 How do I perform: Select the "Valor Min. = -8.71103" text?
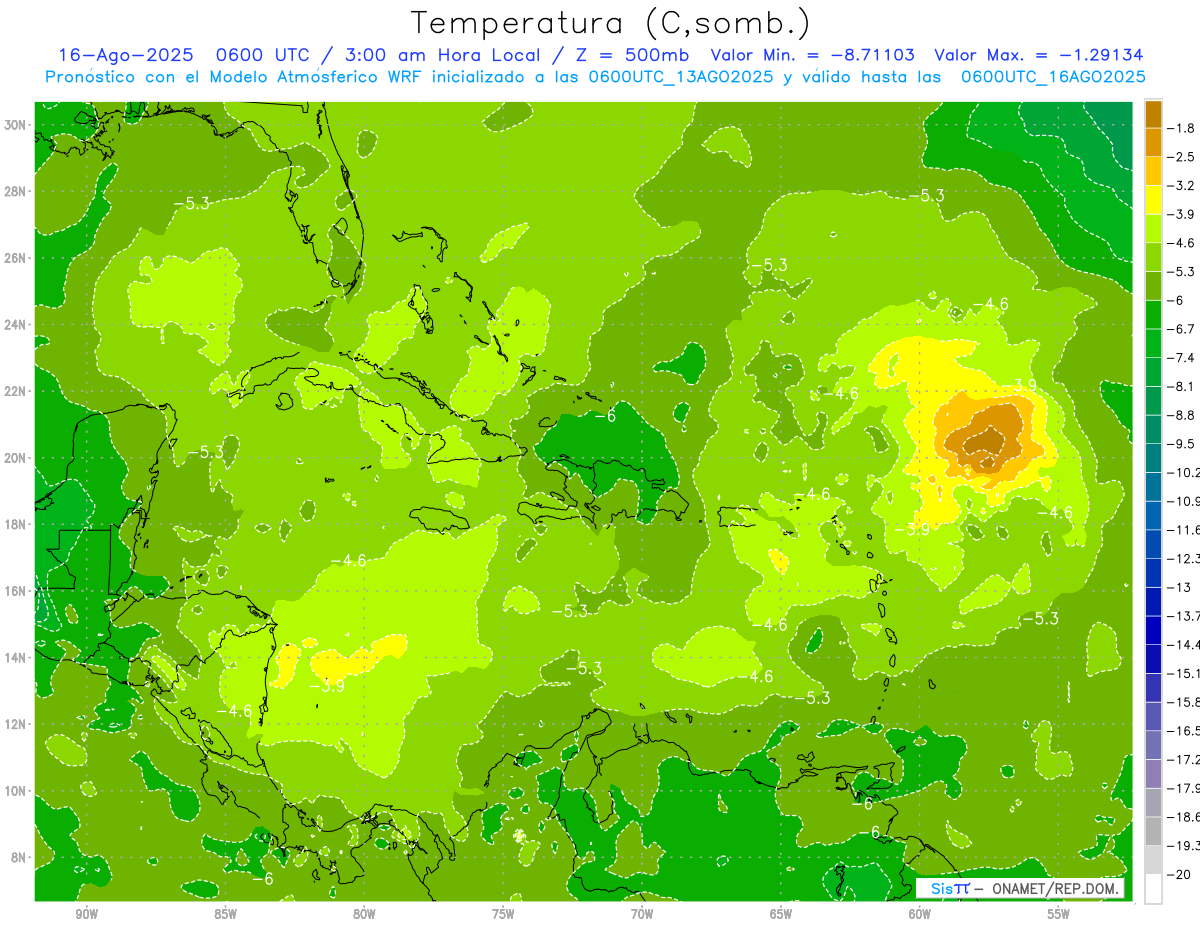coord(812,55)
